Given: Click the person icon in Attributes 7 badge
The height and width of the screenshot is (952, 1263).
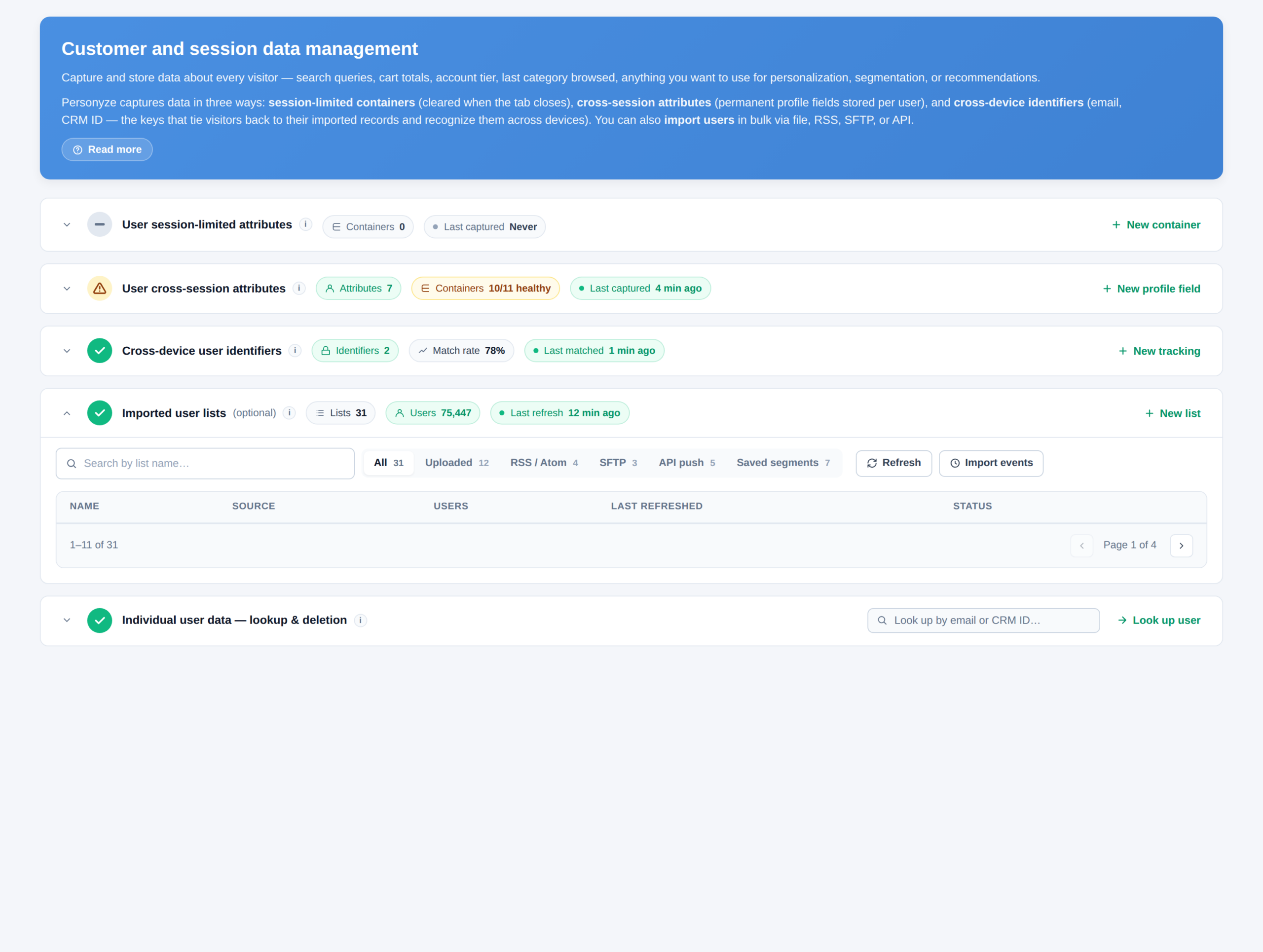Looking at the screenshot, I should pos(330,288).
